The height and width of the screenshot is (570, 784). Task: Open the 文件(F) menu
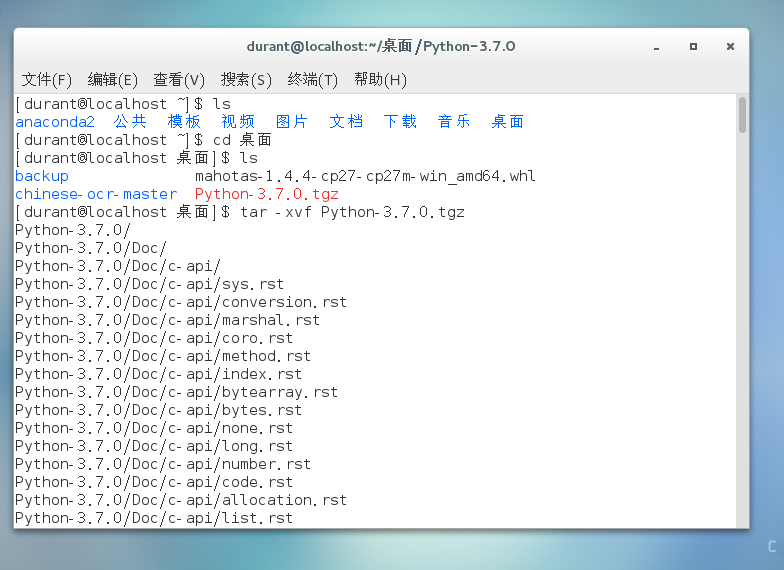tap(46, 80)
